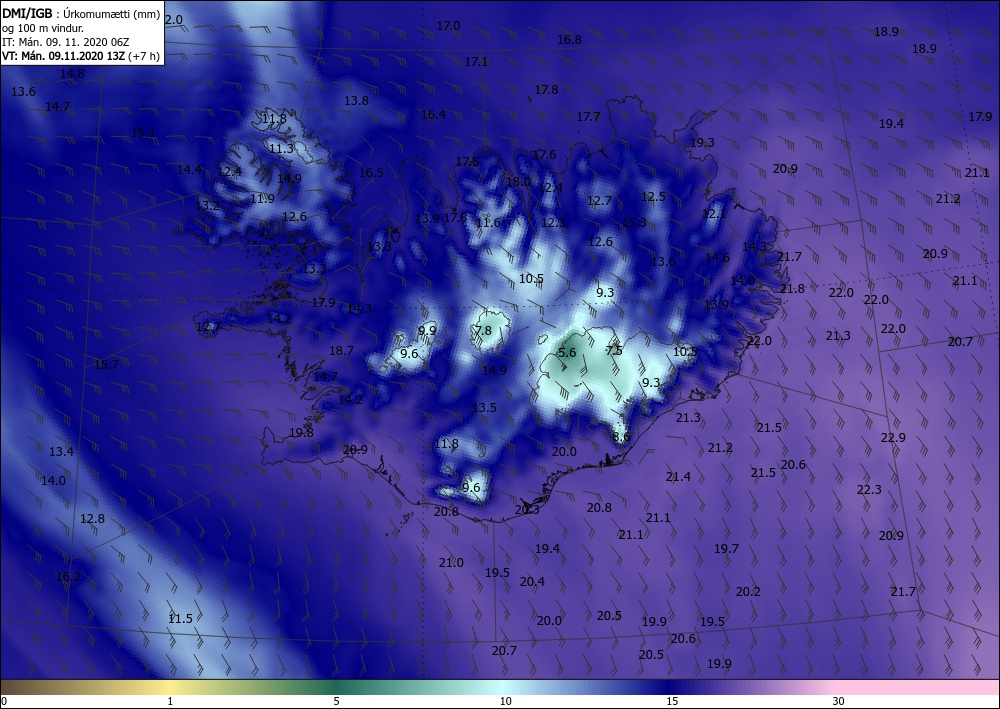The image size is (1000, 709).
Task: Select the 21.0 value label
Action: point(451,563)
